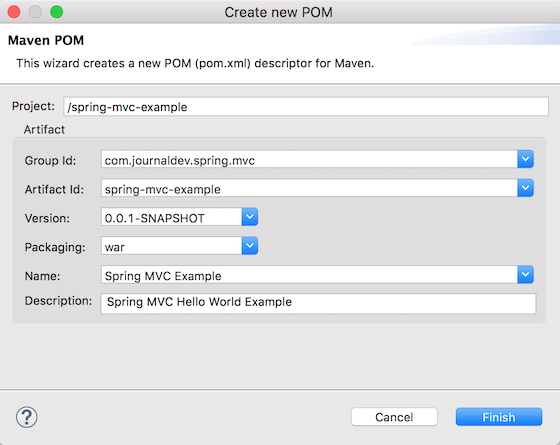Open the Packaging dropdown arrow
560x445 pixels.
pos(250,246)
